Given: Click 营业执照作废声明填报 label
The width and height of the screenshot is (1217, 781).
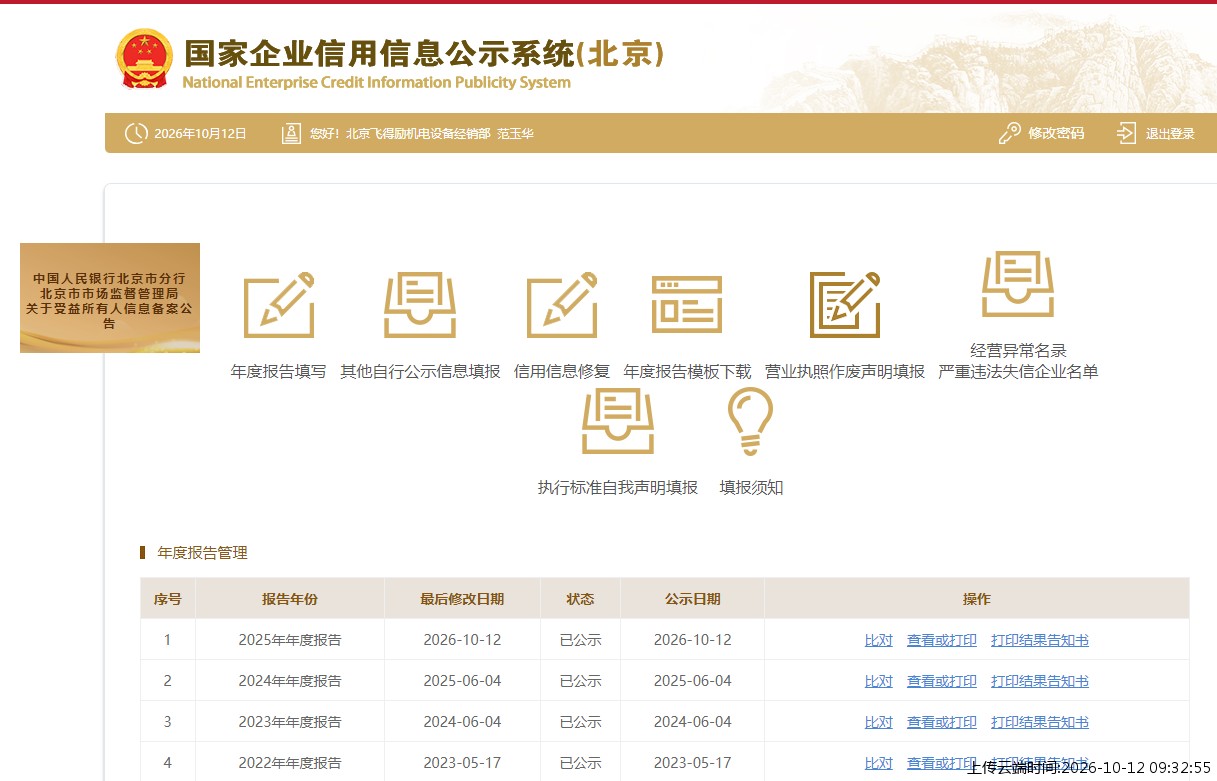Looking at the screenshot, I should tap(845, 372).
